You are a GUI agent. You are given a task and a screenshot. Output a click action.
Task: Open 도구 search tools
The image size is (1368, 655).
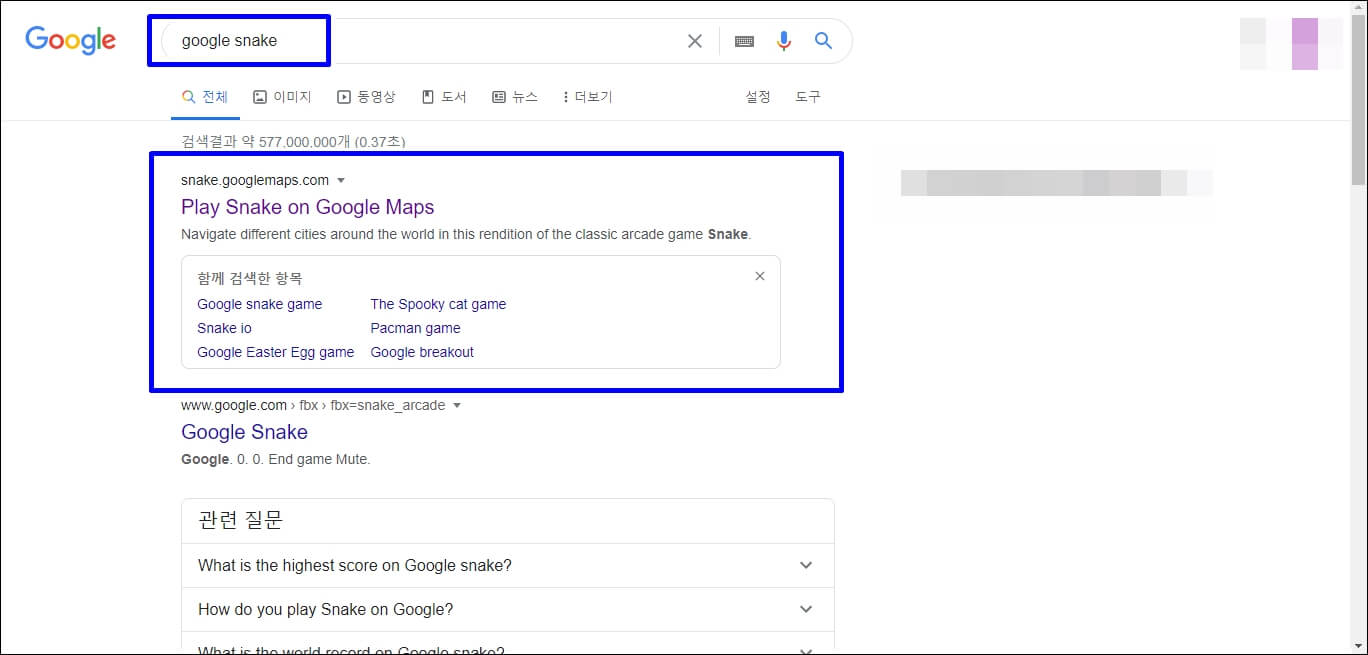[808, 97]
